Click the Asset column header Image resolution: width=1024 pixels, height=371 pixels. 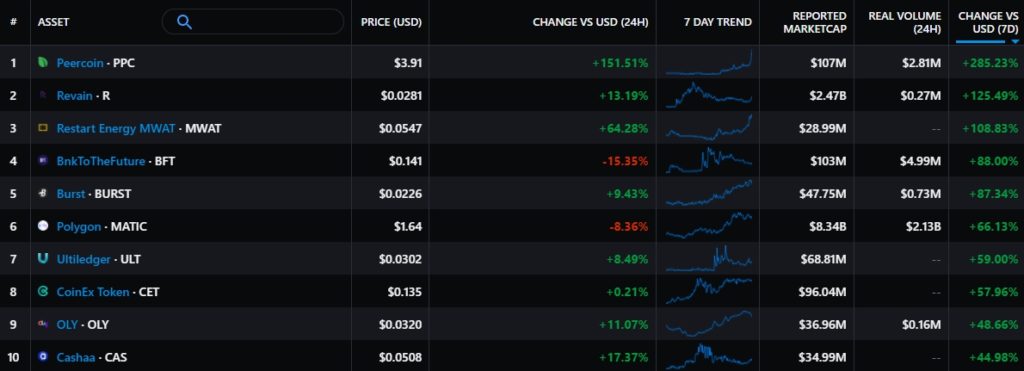pyautogui.click(x=54, y=22)
